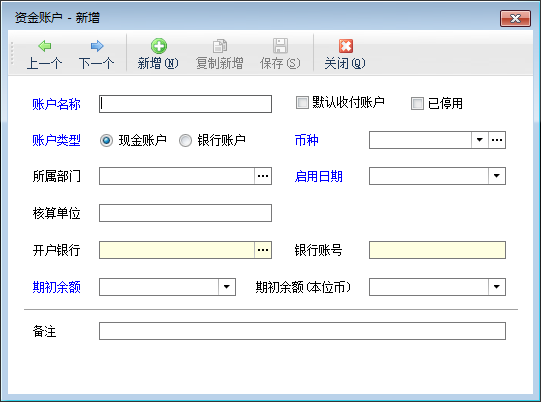Screen dimensions: 541x402
Task: Click the red 关闭(Q) icon
Action: (345, 46)
